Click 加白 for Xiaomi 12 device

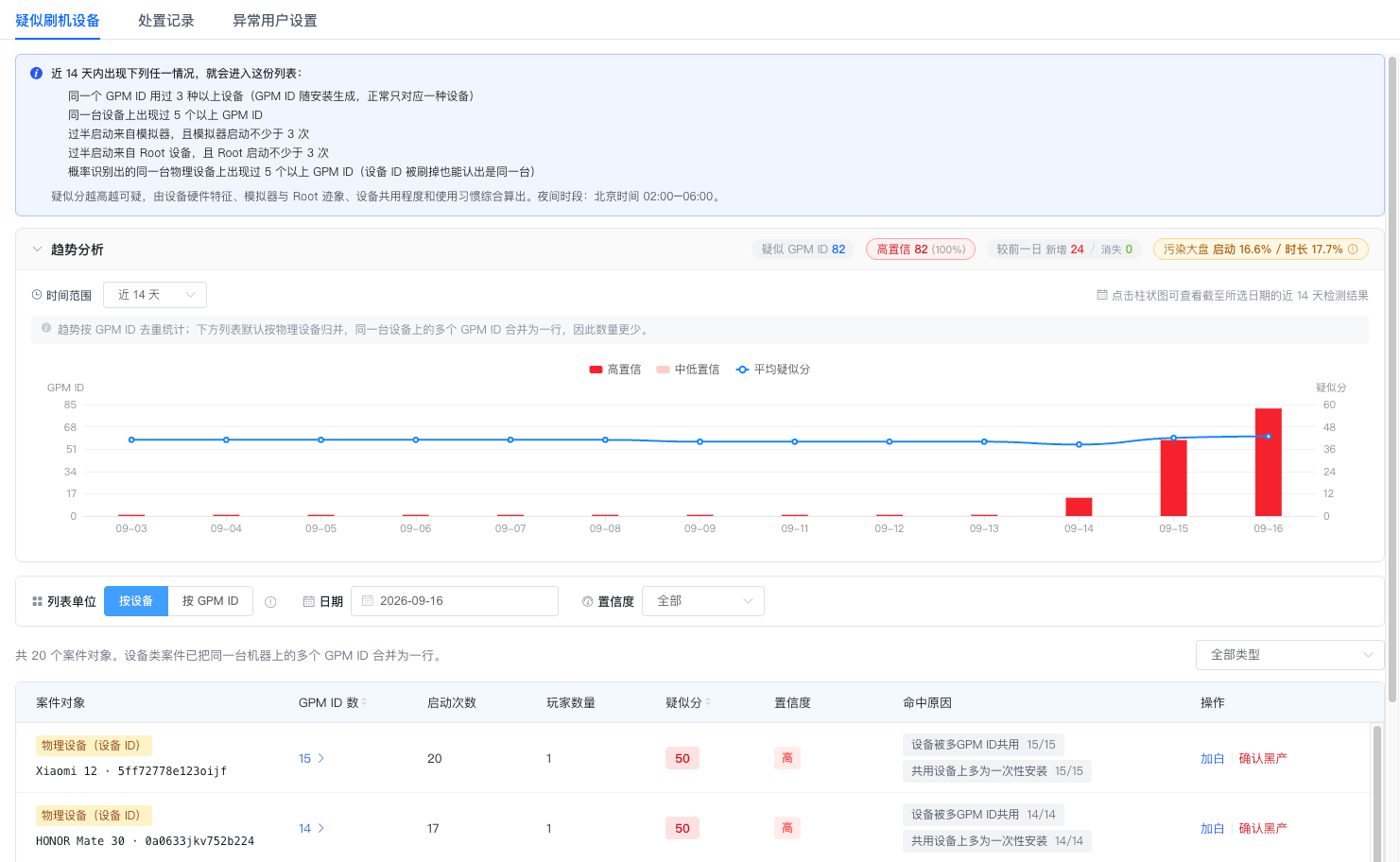[1212, 758]
